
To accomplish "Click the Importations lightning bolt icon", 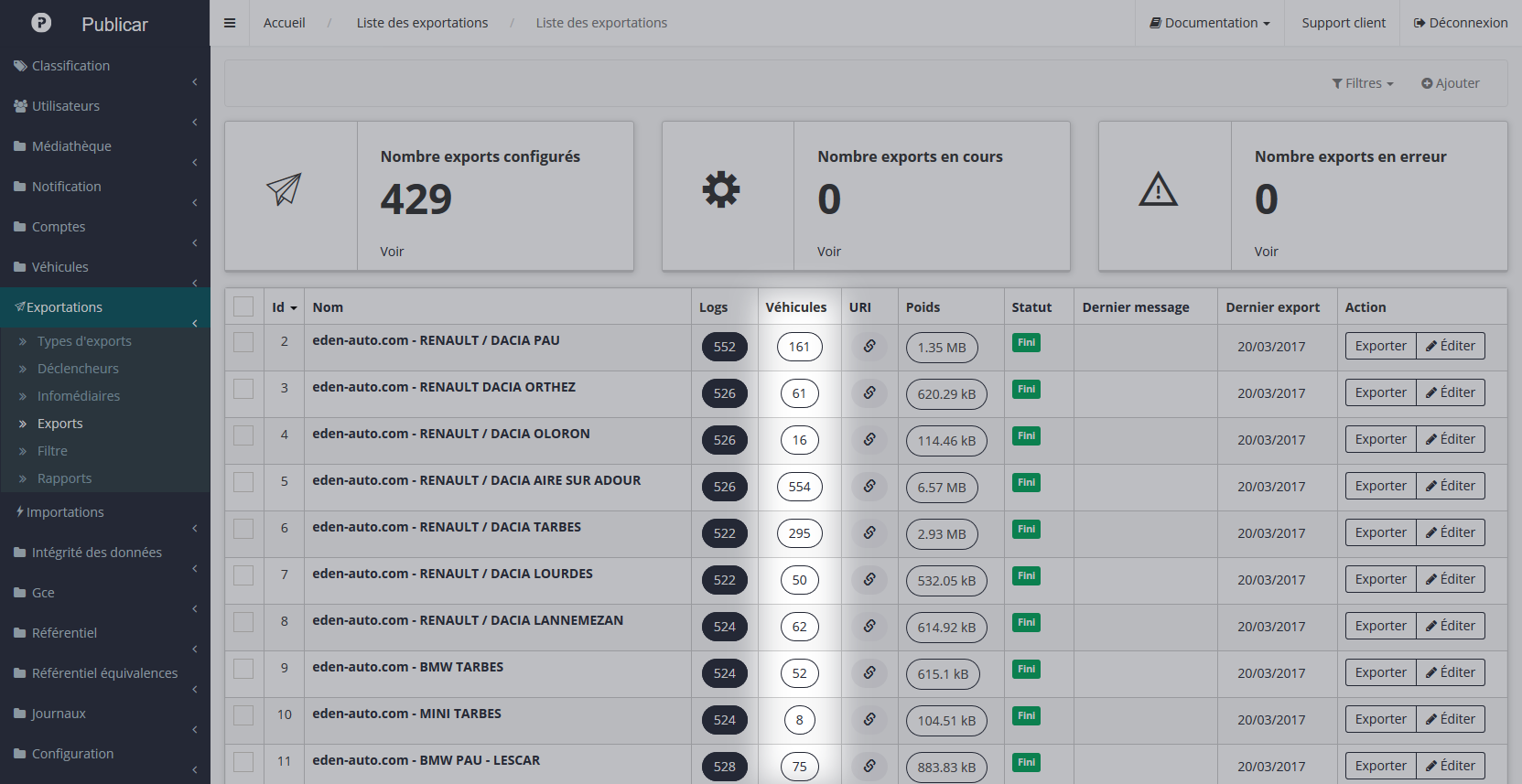I will [x=20, y=512].
